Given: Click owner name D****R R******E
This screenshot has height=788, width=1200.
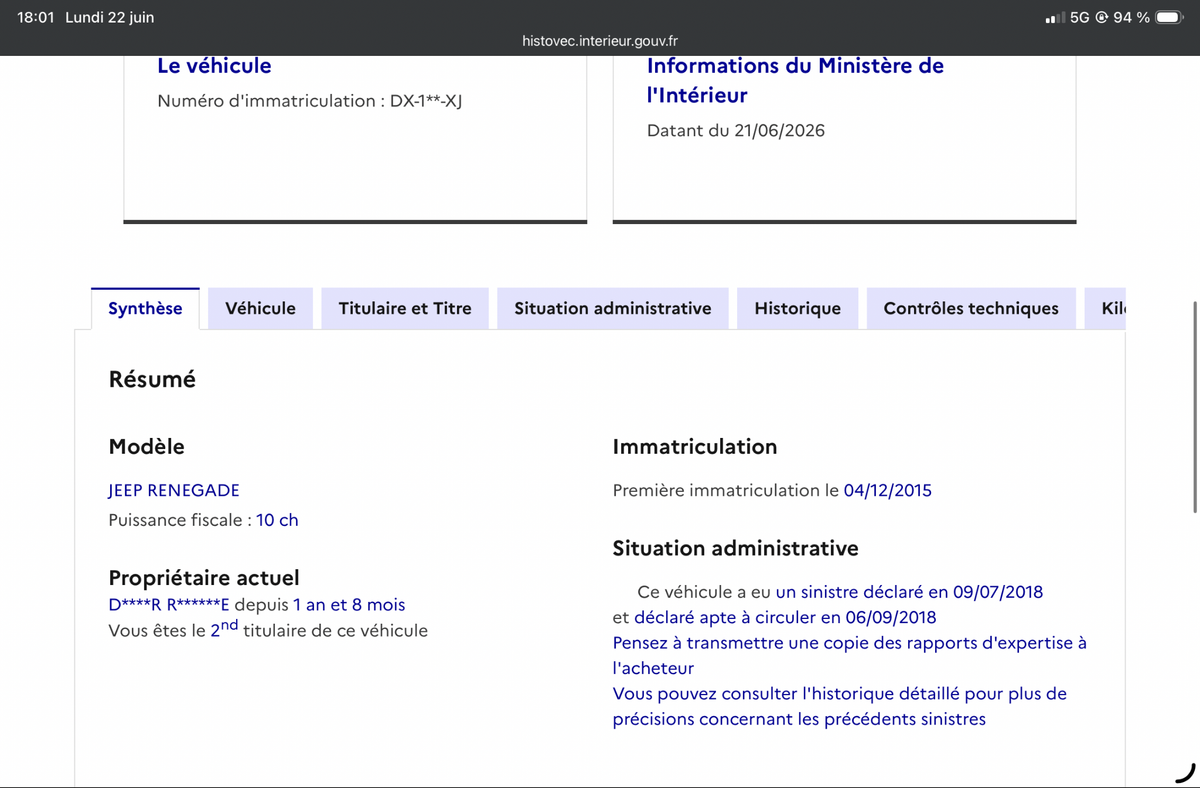Looking at the screenshot, I should [169, 605].
